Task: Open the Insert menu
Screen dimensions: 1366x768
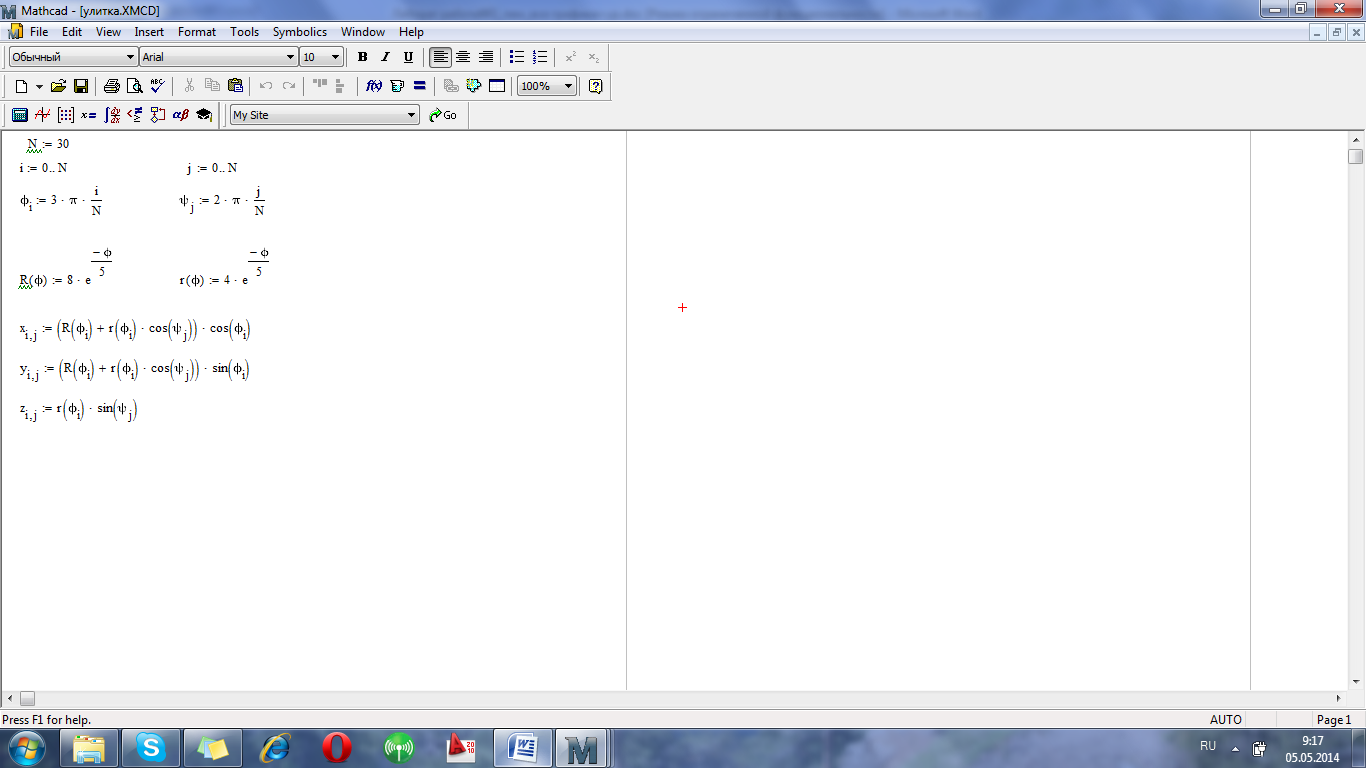Action: pyautogui.click(x=149, y=32)
